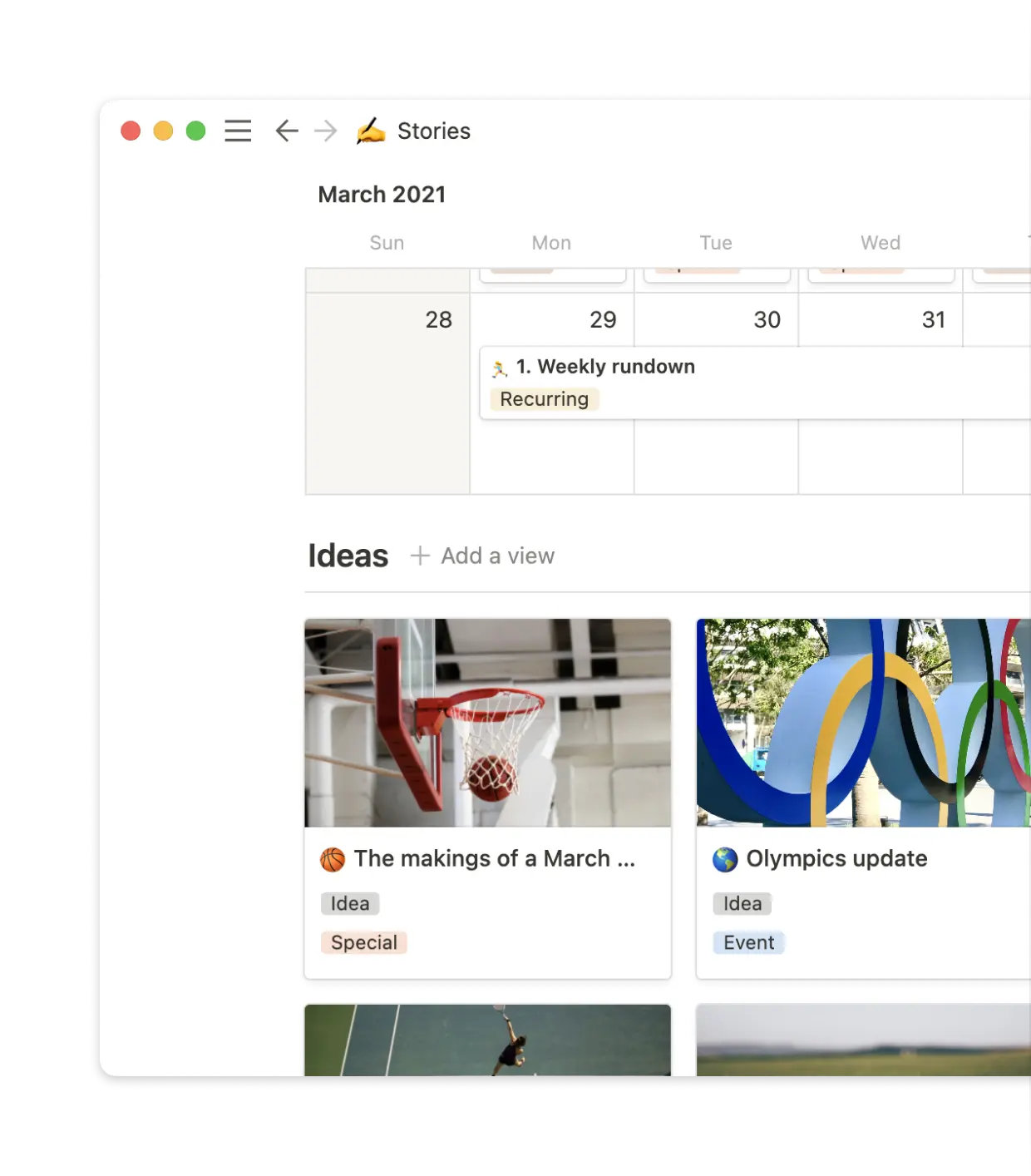The width and height of the screenshot is (1031, 1176).
Task: Open The makings of a March card title
Action: [494, 858]
